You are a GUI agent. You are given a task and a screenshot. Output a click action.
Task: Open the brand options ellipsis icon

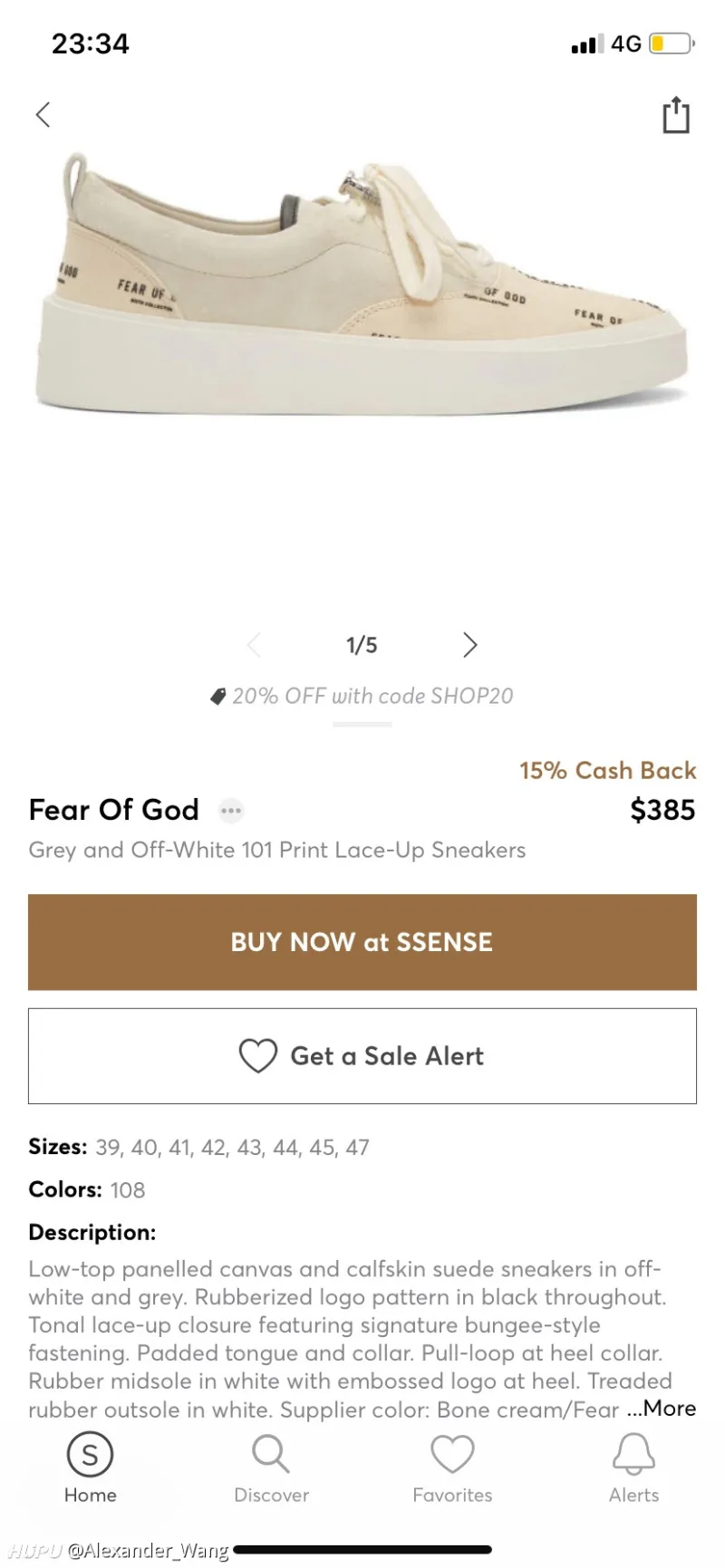(231, 811)
